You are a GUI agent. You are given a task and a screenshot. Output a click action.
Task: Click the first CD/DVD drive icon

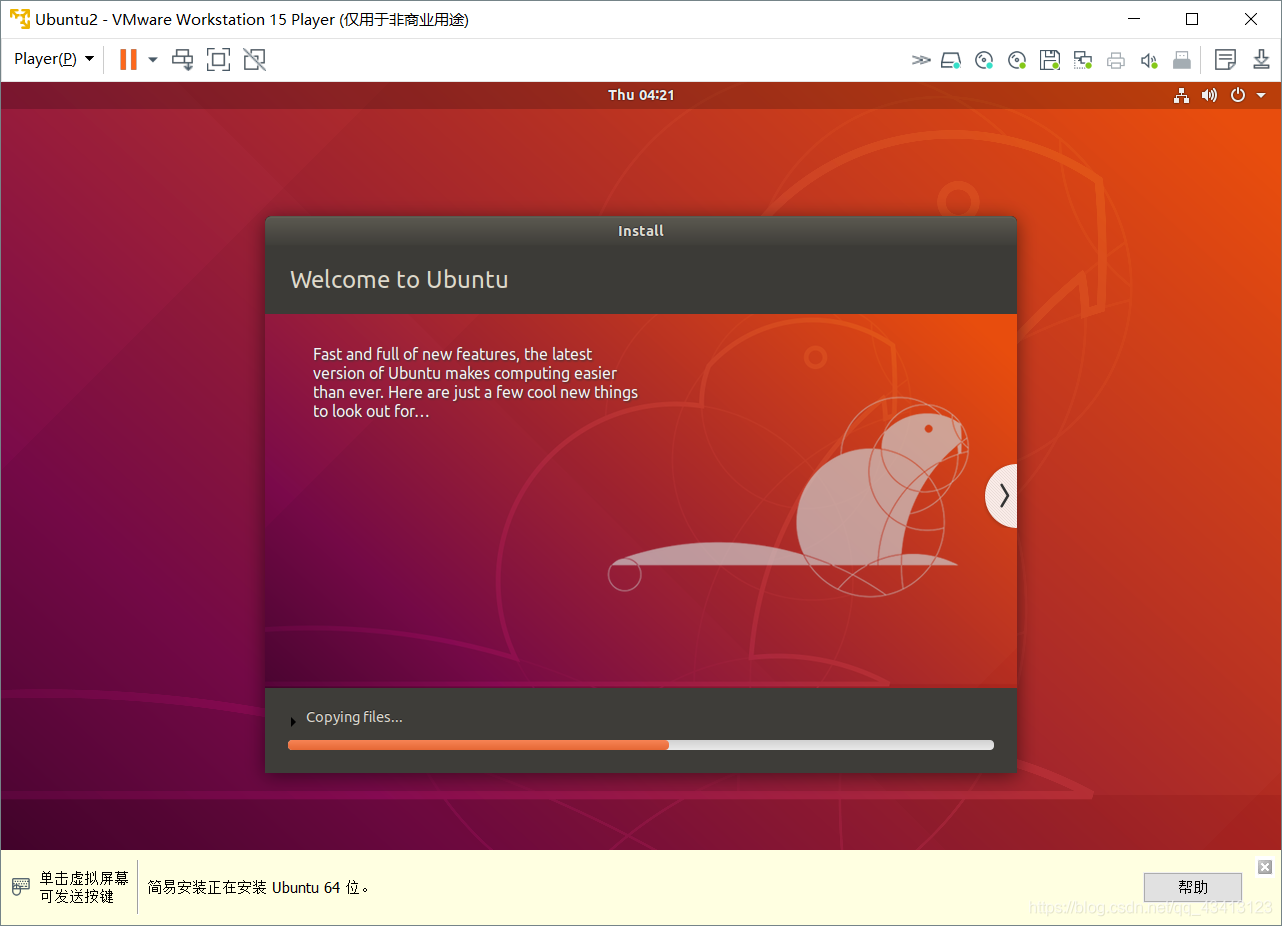click(x=984, y=60)
